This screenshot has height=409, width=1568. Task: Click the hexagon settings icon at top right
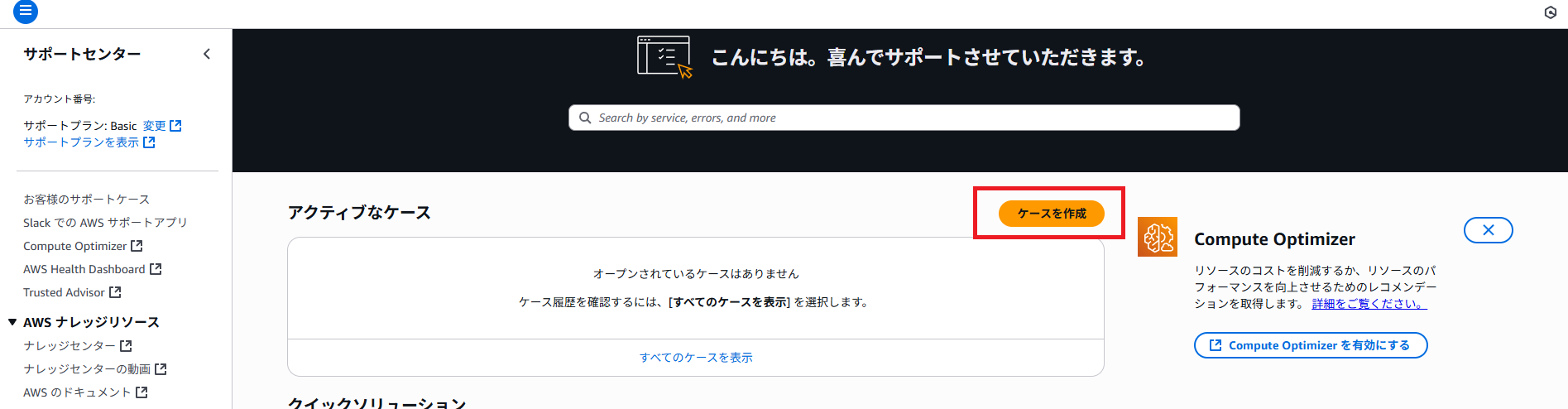[1551, 12]
